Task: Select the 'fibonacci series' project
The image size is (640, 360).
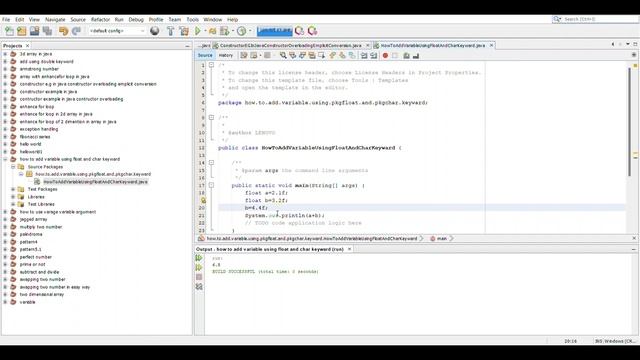Action: pyautogui.click(x=35, y=137)
